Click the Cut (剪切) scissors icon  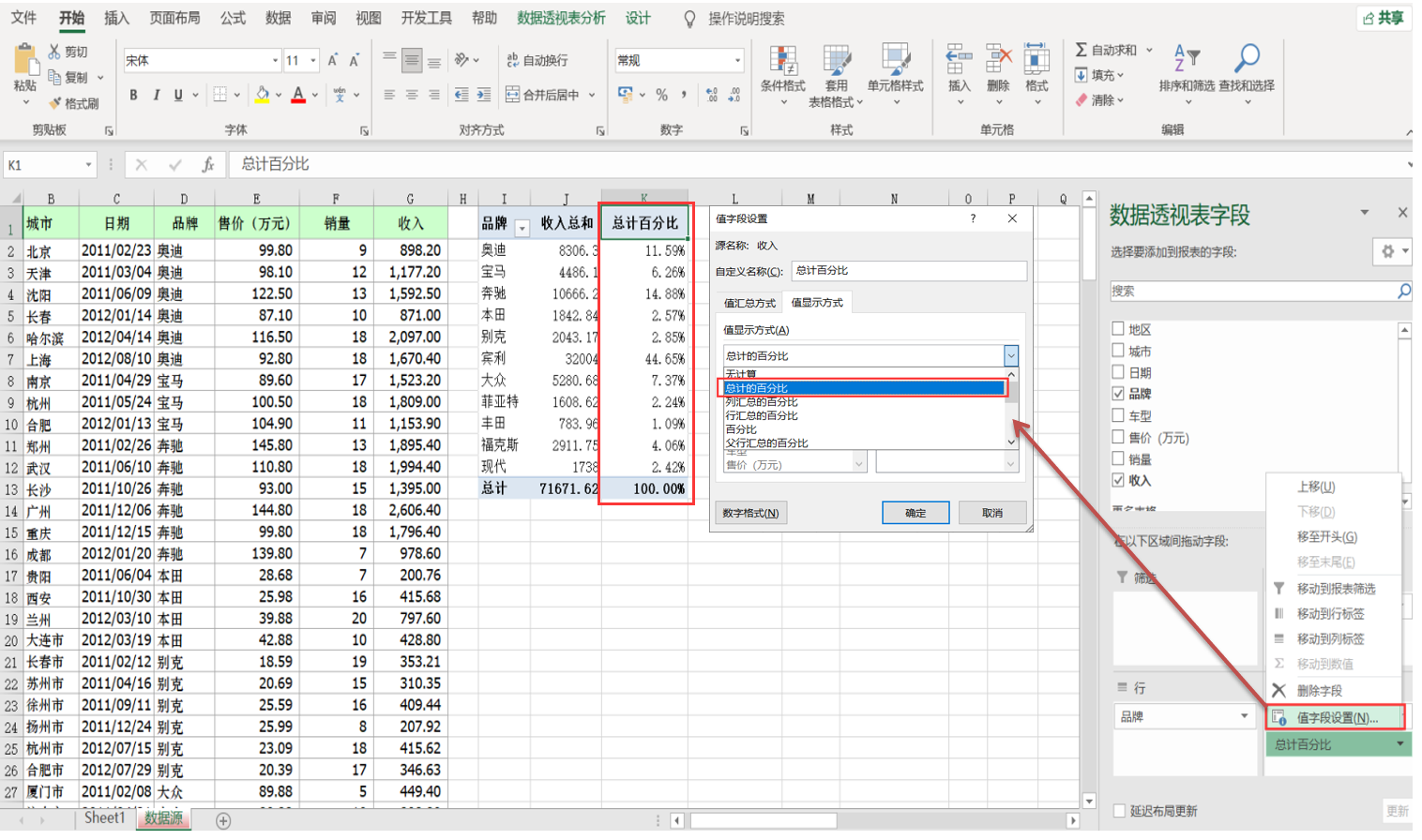coord(54,52)
